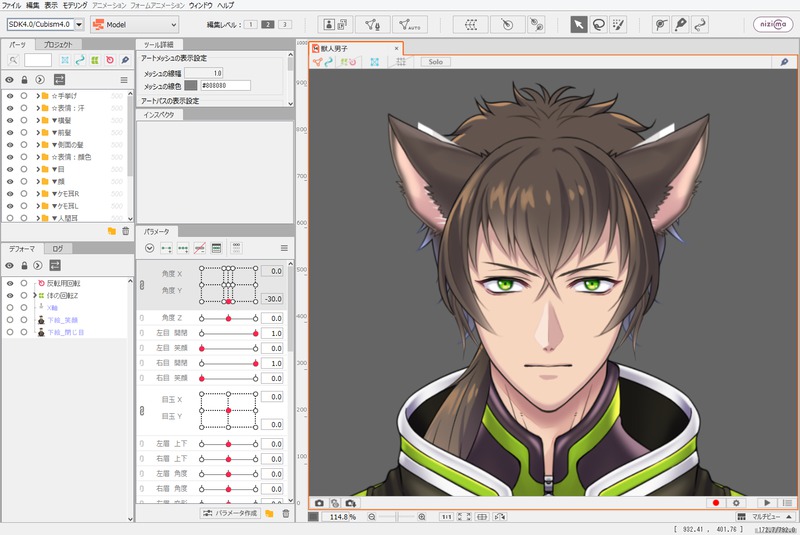Click the lock icon in the Parts panel header

click(x=24, y=80)
